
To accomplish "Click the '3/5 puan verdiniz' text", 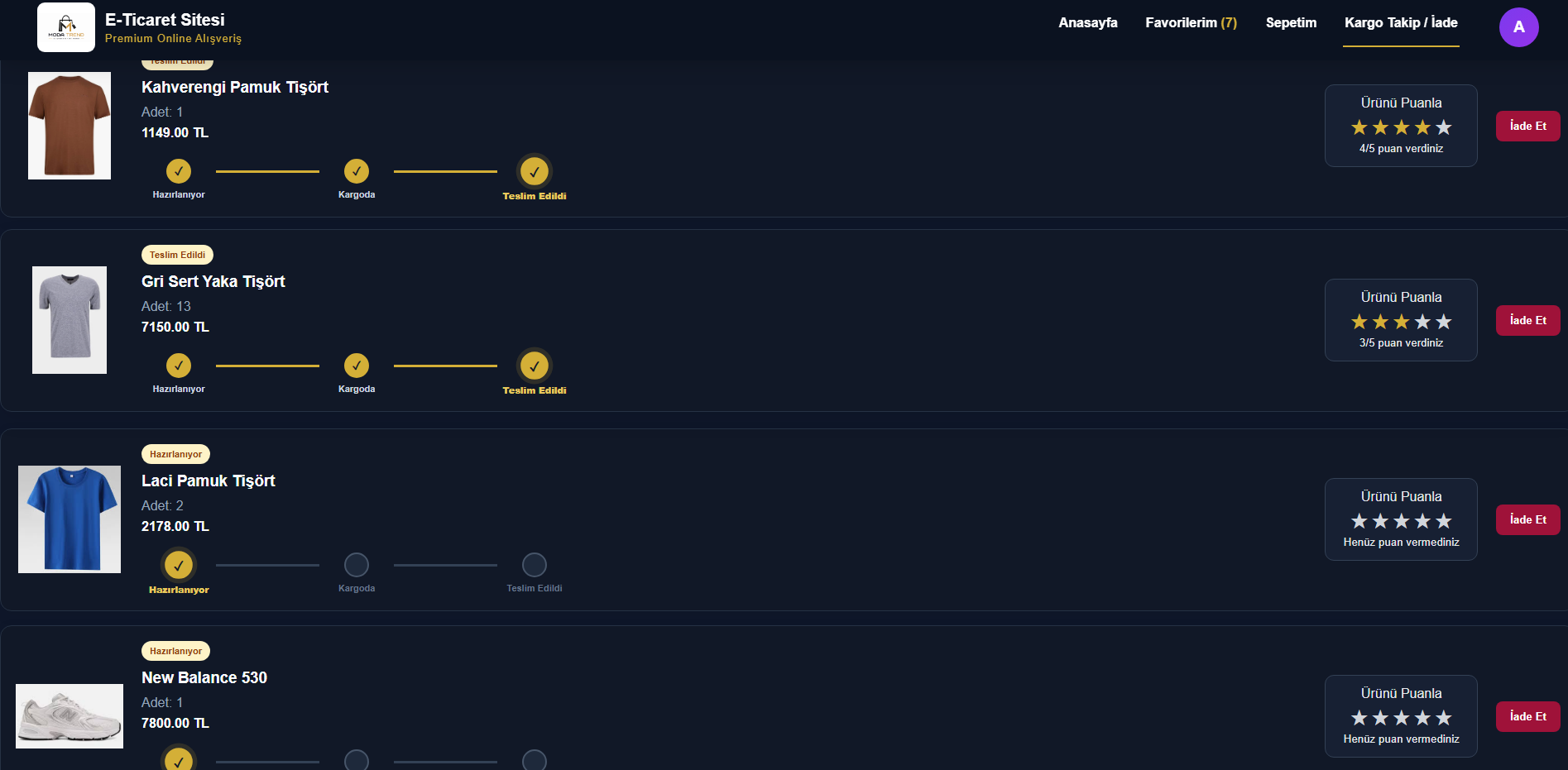I will (1401, 343).
